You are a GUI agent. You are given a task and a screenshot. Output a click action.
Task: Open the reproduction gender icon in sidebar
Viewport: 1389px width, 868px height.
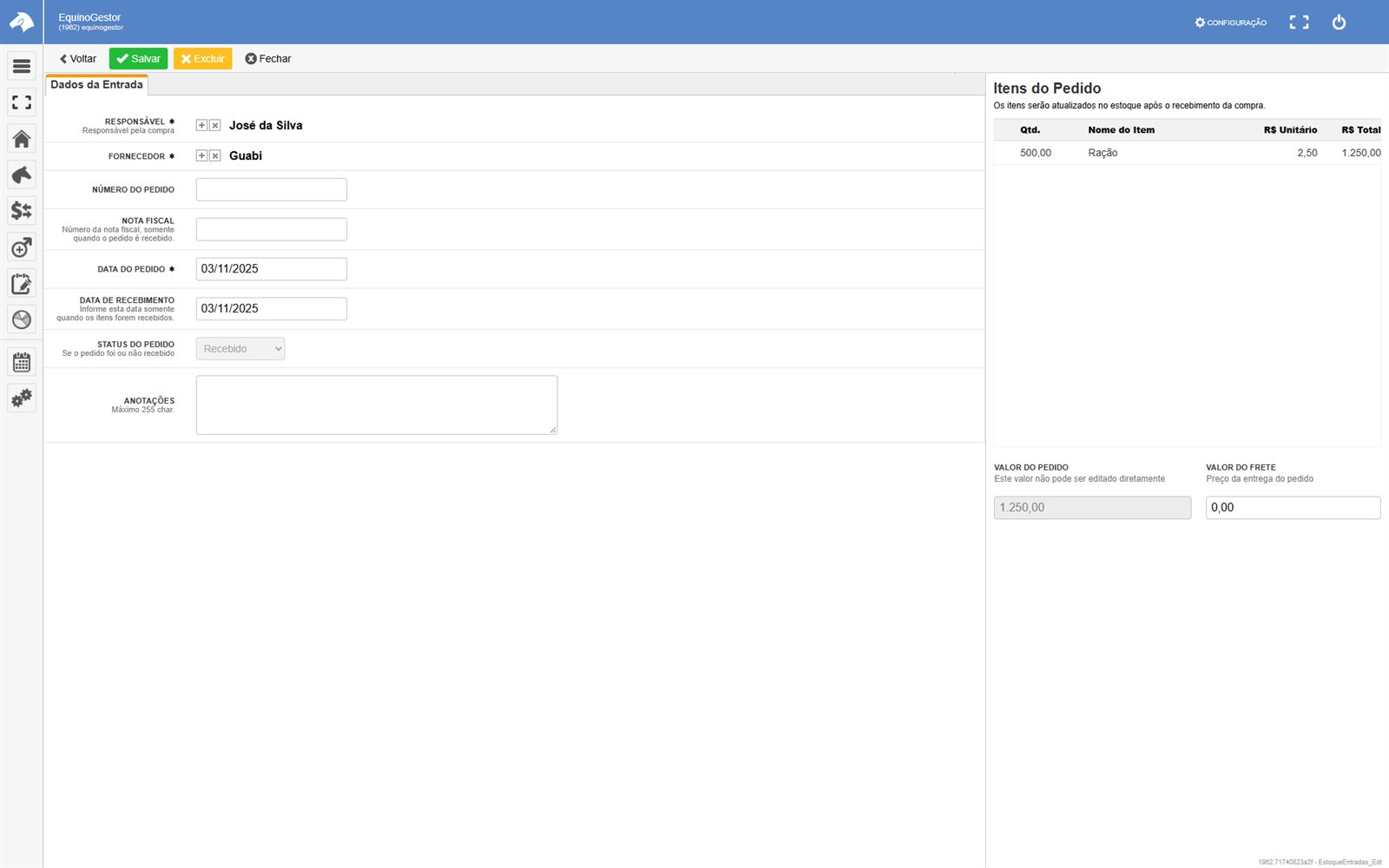click(22, 247)
